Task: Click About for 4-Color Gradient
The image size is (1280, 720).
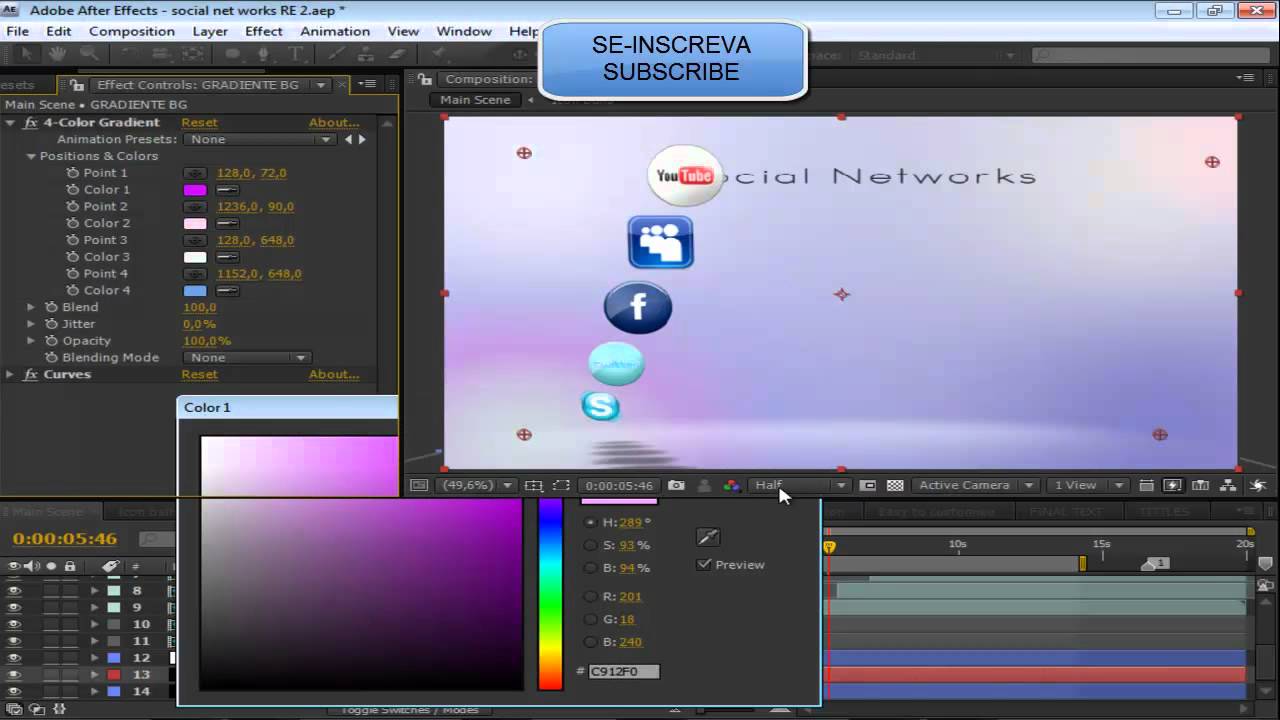Action: 333,123
